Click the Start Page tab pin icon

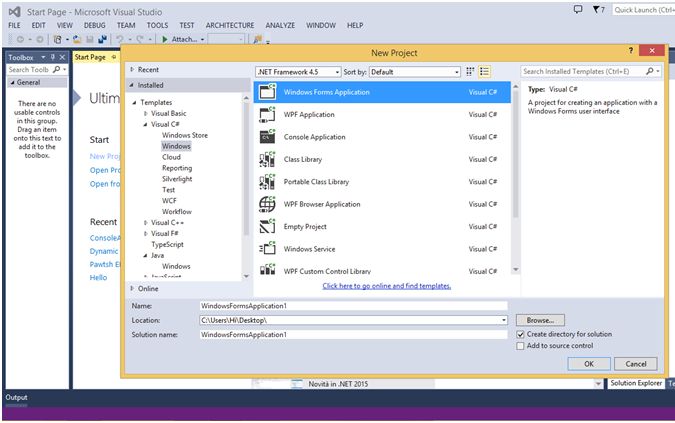(114, 57)
